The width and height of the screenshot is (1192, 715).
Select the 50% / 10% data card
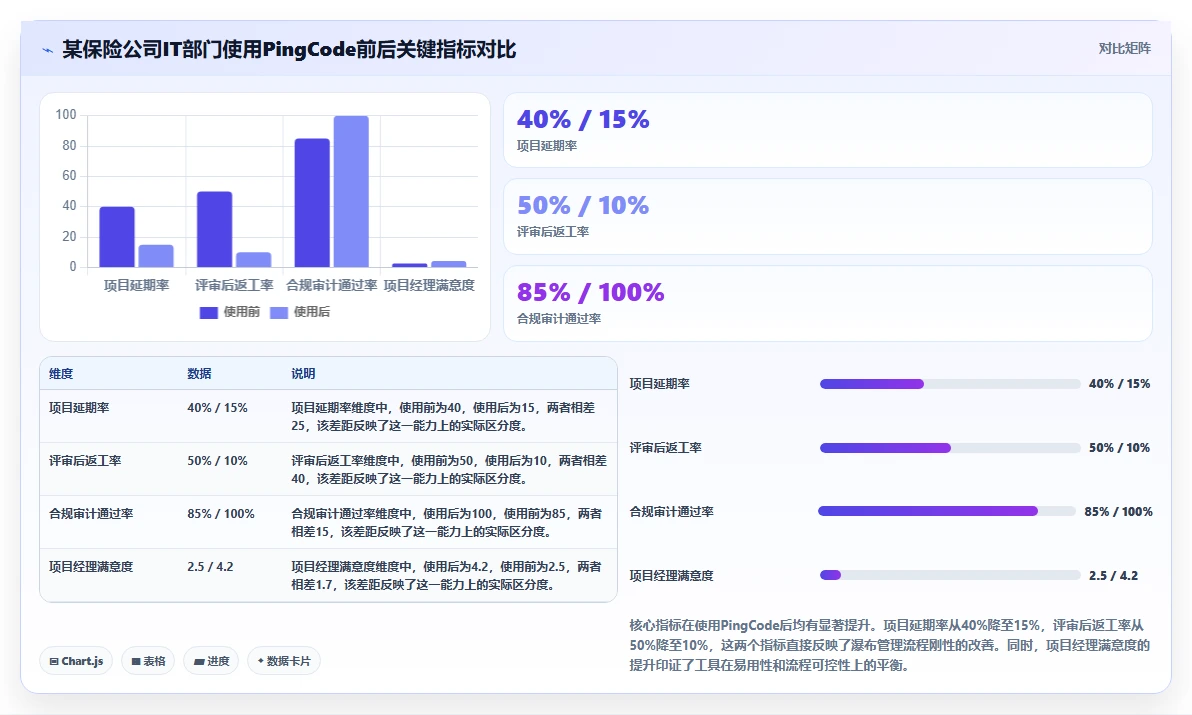828,217
